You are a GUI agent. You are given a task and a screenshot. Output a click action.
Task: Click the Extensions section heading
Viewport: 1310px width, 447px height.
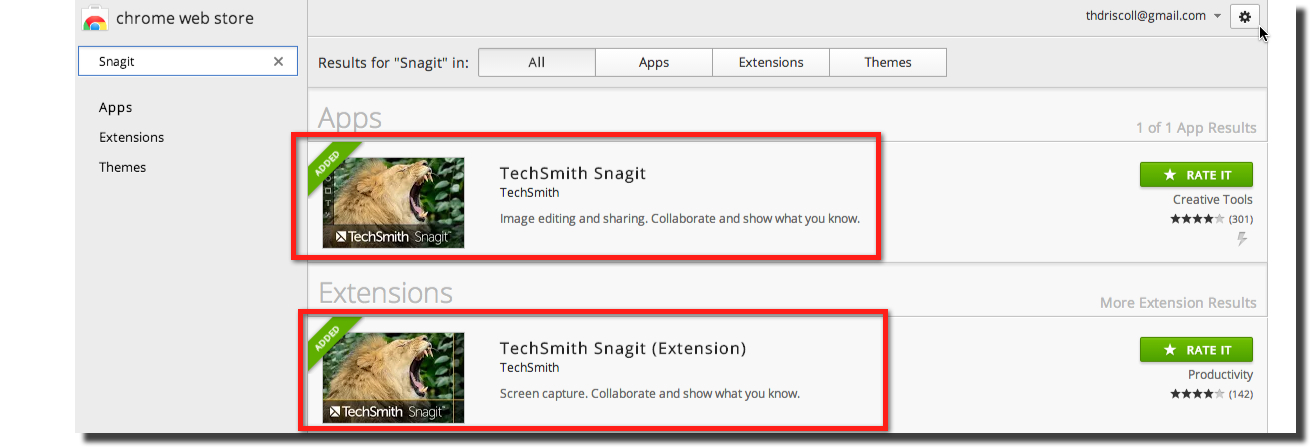[x=385, y=292]
